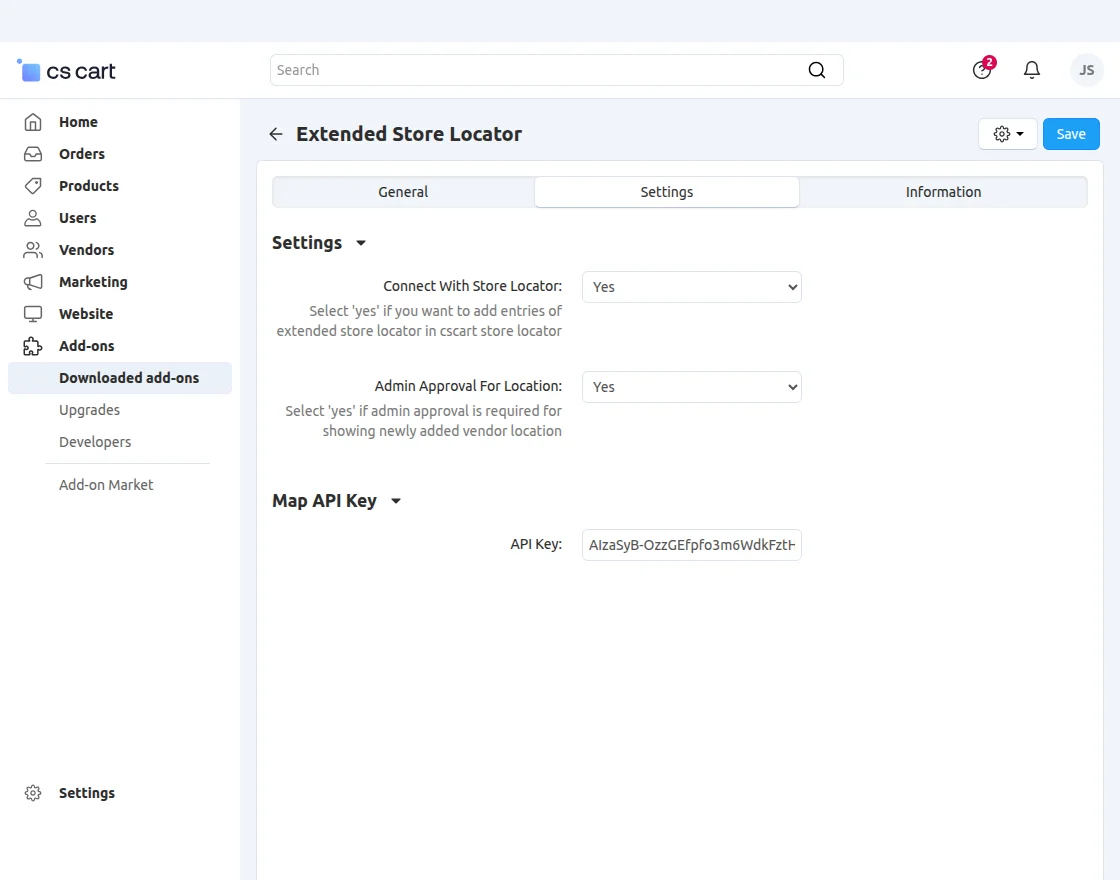Open notifications with the badge counter icon

point(981,70)
